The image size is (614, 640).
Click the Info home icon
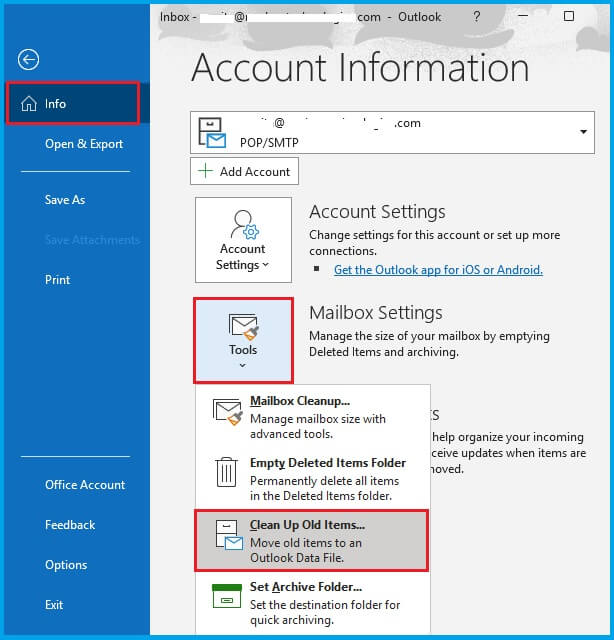(29, 104)
